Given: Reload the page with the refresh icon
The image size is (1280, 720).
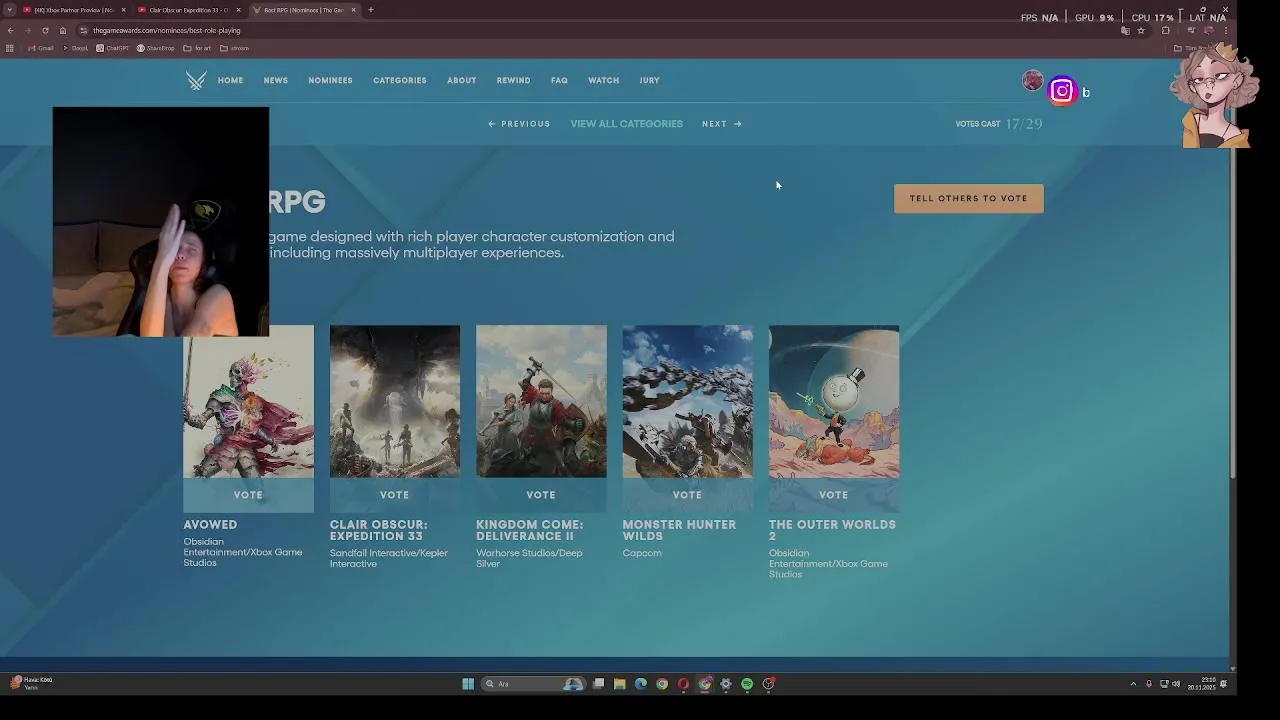Looking at the screenshot, I should [45, 30].
